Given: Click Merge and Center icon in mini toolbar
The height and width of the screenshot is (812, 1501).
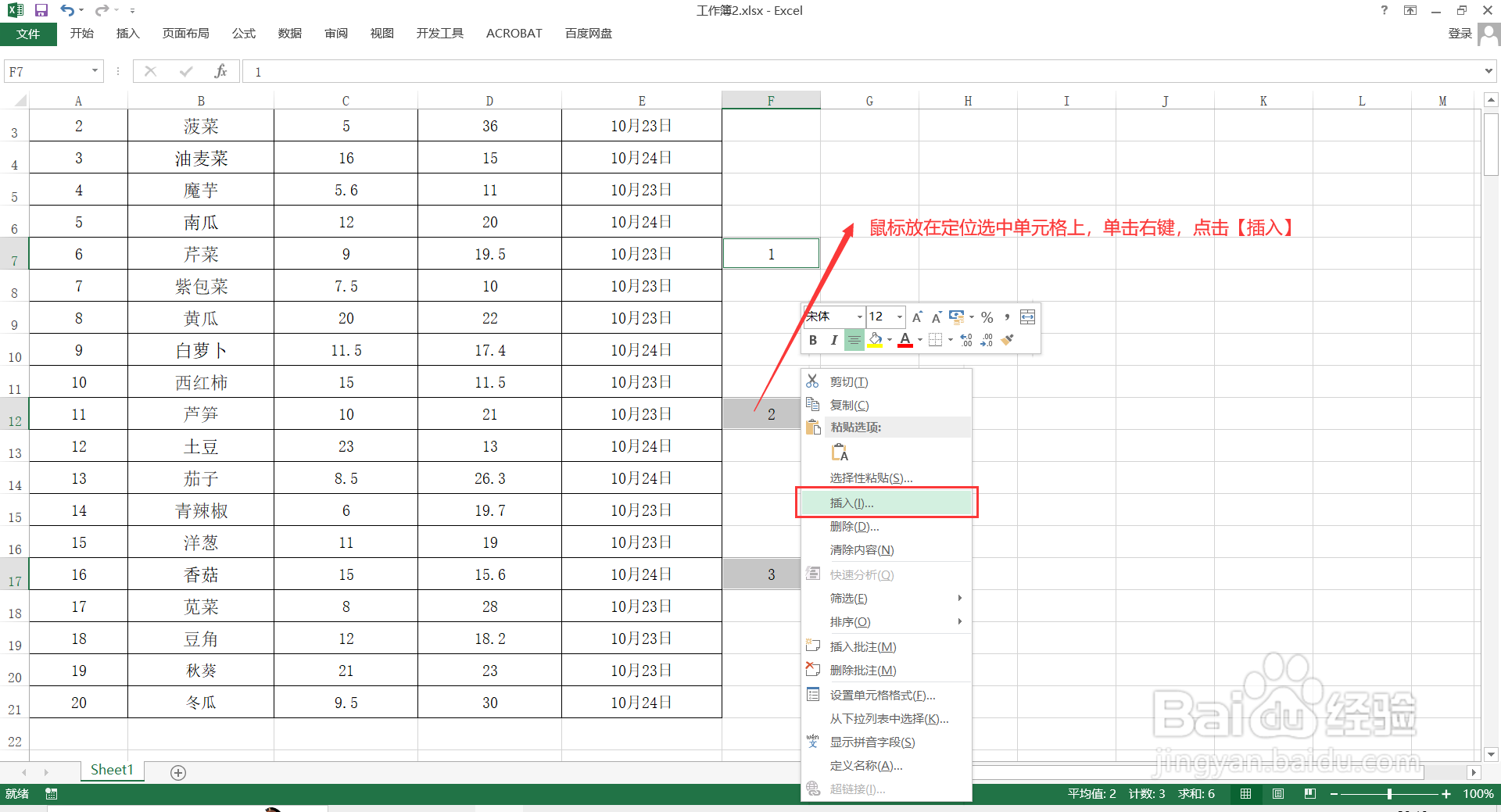Looking at the screenshot, I should pyautogui.click(x=1028, y=317).
